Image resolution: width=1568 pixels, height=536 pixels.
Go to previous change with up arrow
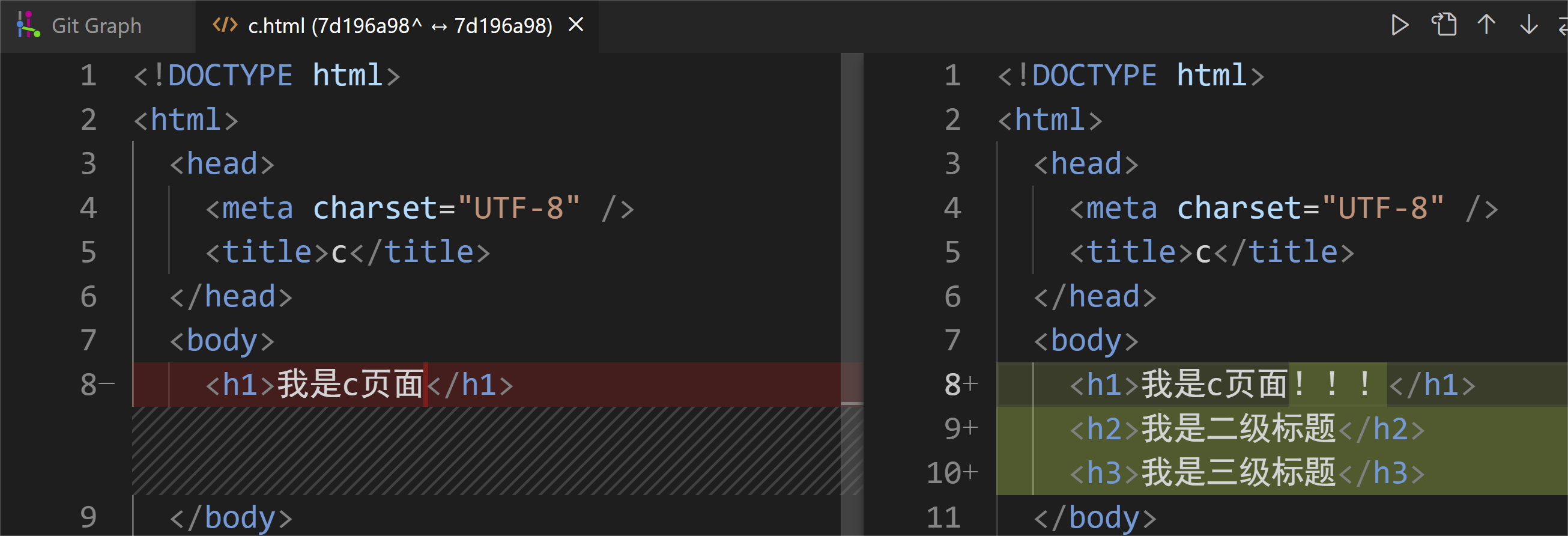tap(1486, 25)
